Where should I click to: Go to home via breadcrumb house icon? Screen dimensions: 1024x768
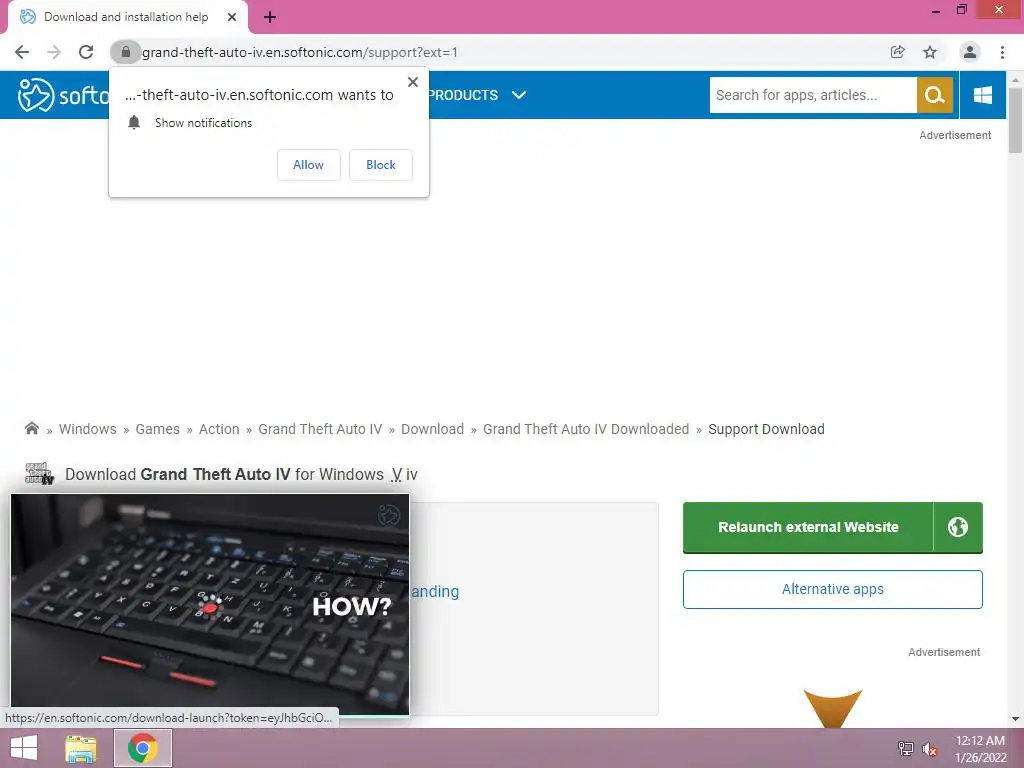[31, 428]
